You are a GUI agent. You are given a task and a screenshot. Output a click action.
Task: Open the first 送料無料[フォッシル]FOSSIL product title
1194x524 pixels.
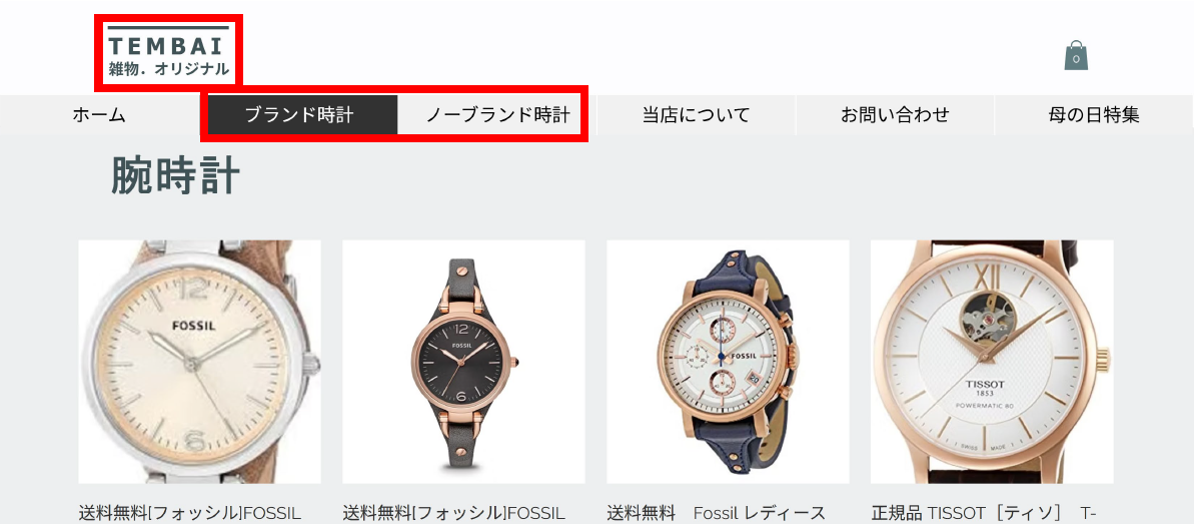[x=190, y=512]
